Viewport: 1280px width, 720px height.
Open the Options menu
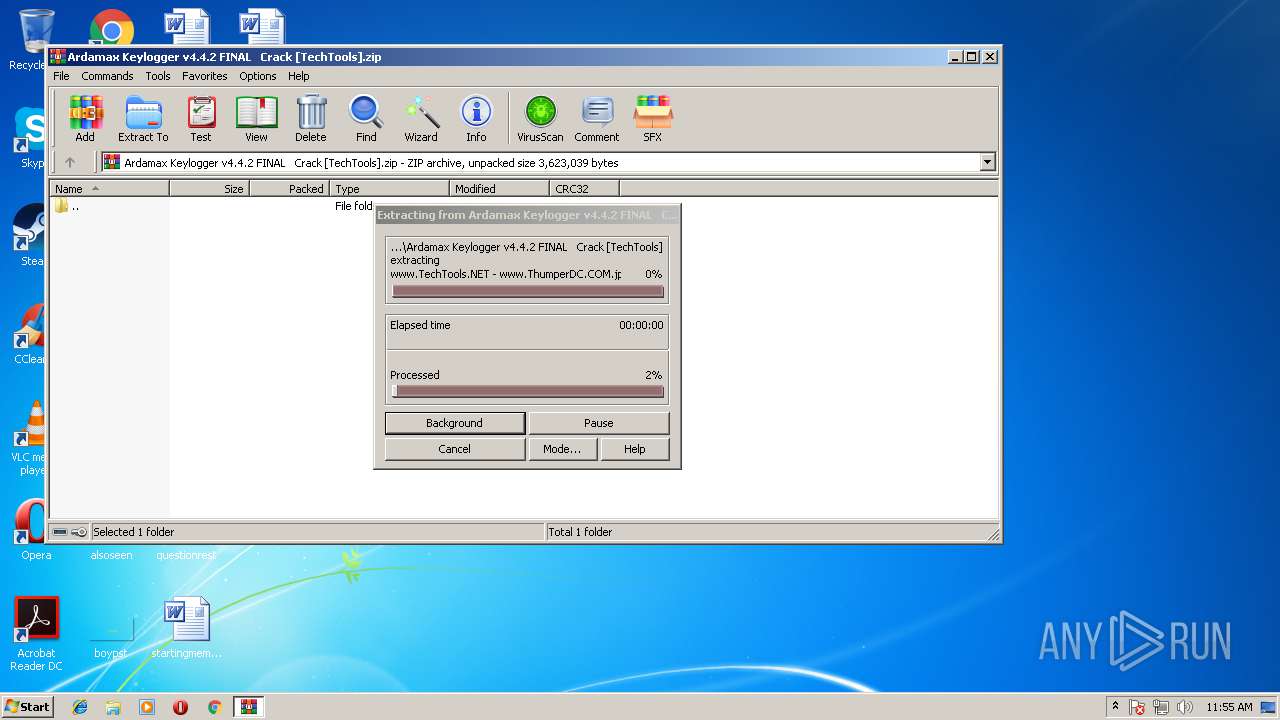tap(258, 76)
